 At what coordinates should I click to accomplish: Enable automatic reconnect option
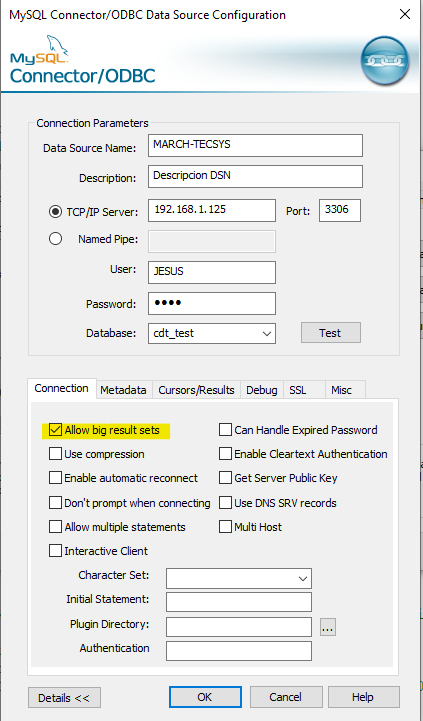click(55, 478)
